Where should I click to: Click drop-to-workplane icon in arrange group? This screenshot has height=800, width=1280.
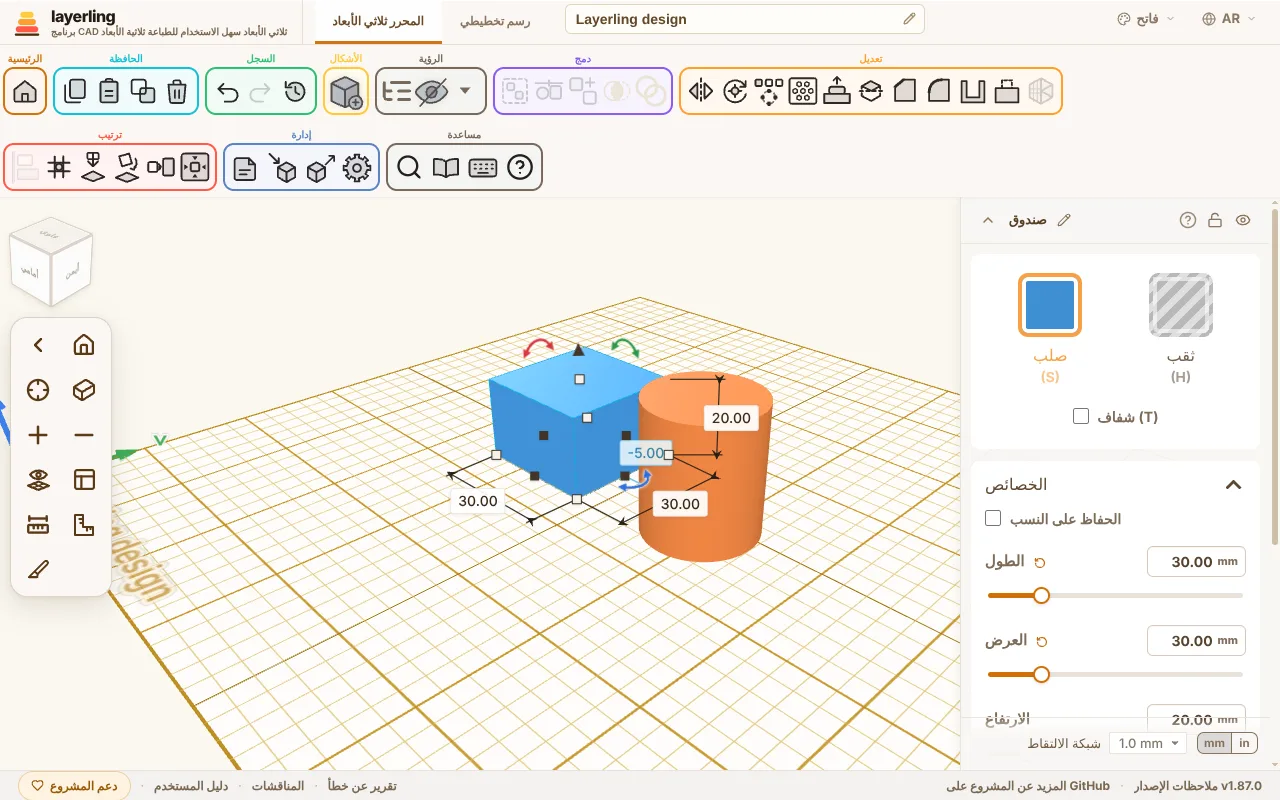pyautogui.click(x=93, y=167)
